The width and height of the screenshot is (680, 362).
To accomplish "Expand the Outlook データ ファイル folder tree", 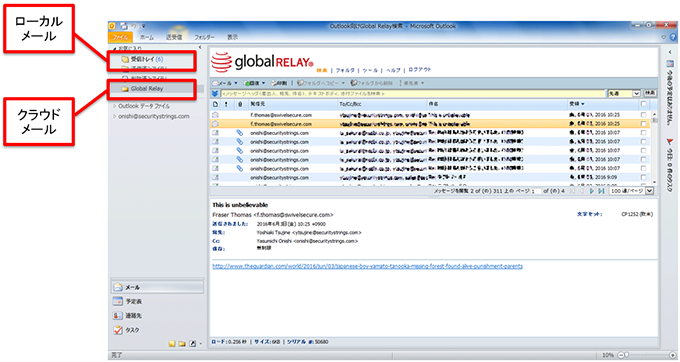I will click(x=114, y=106).
